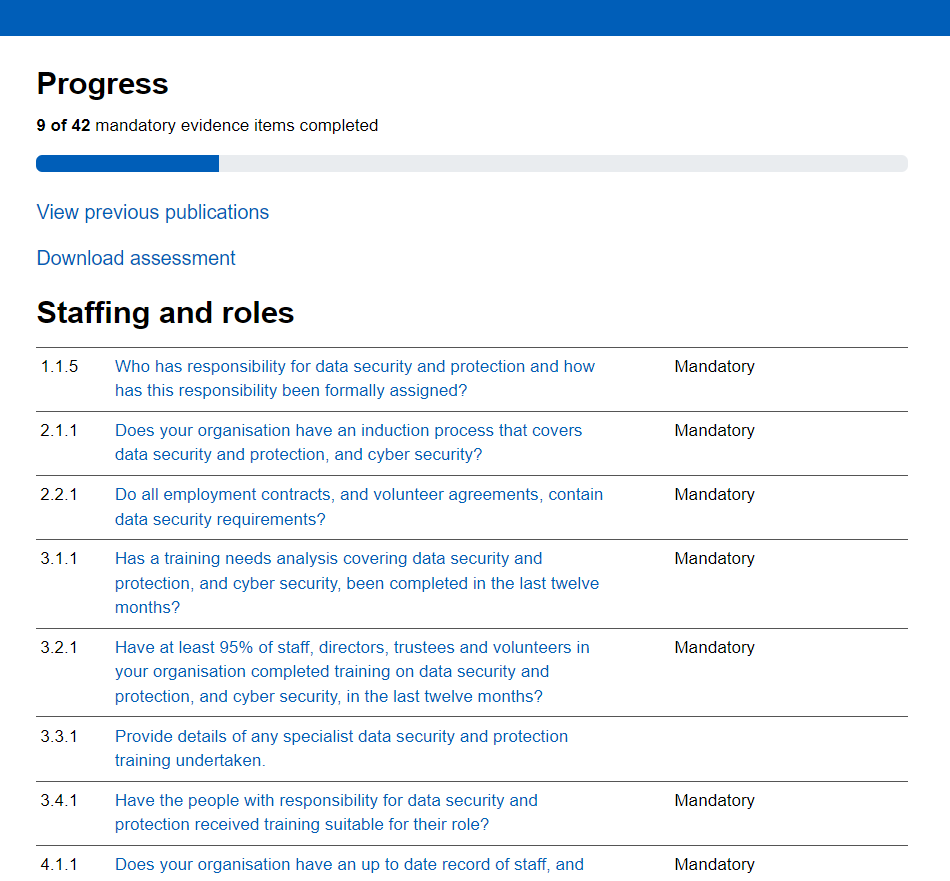
Task: Open the specialist training question 3.3.1
Action: click(342, 748)
